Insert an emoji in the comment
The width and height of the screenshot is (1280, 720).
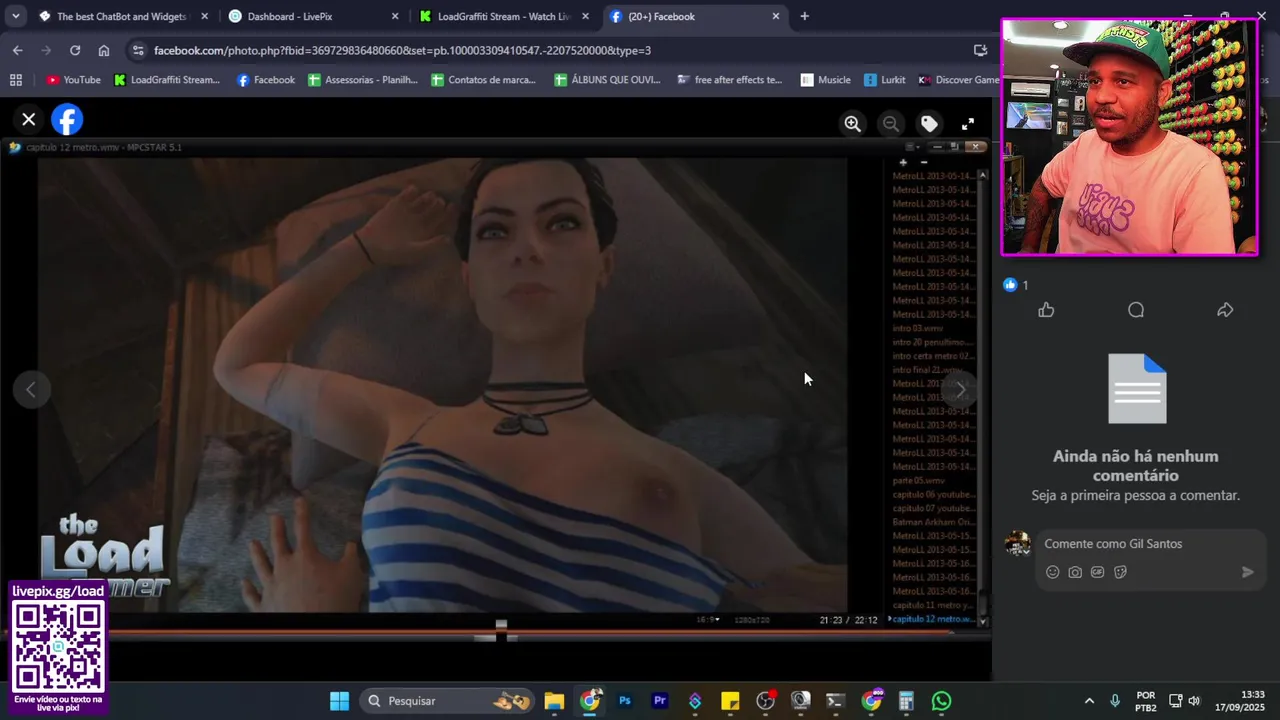[x=1052, y=572]
